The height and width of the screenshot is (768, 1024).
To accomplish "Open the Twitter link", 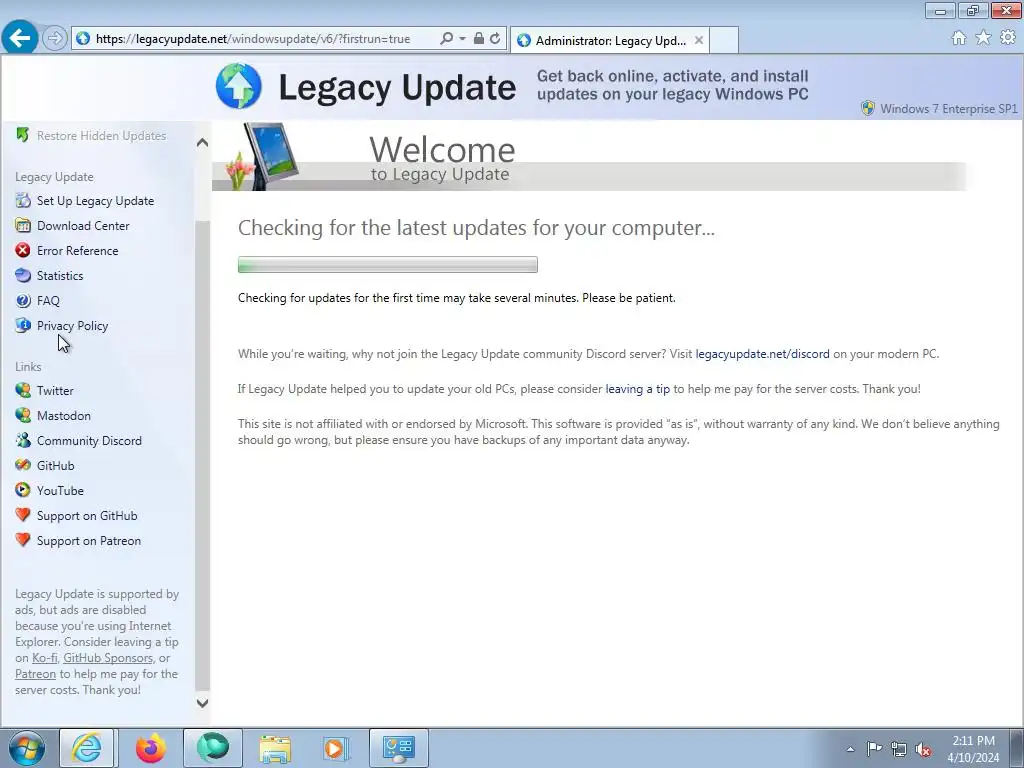I will point(55,391).
